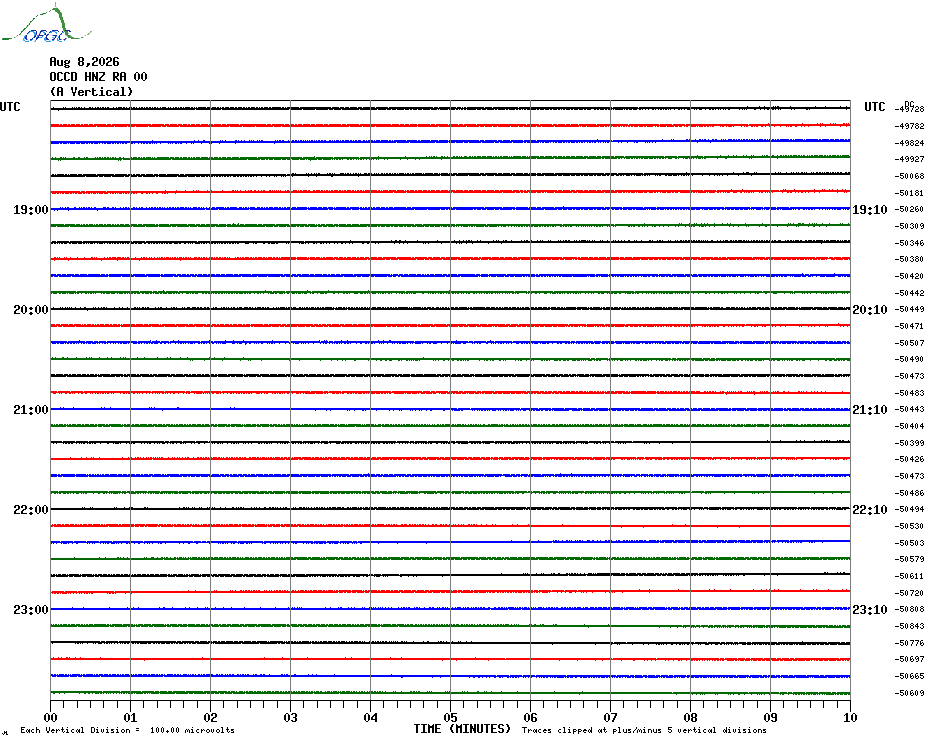Screen dimensions: 930x744
Task: Click the '22:00' time label
Action: [31, 510]
